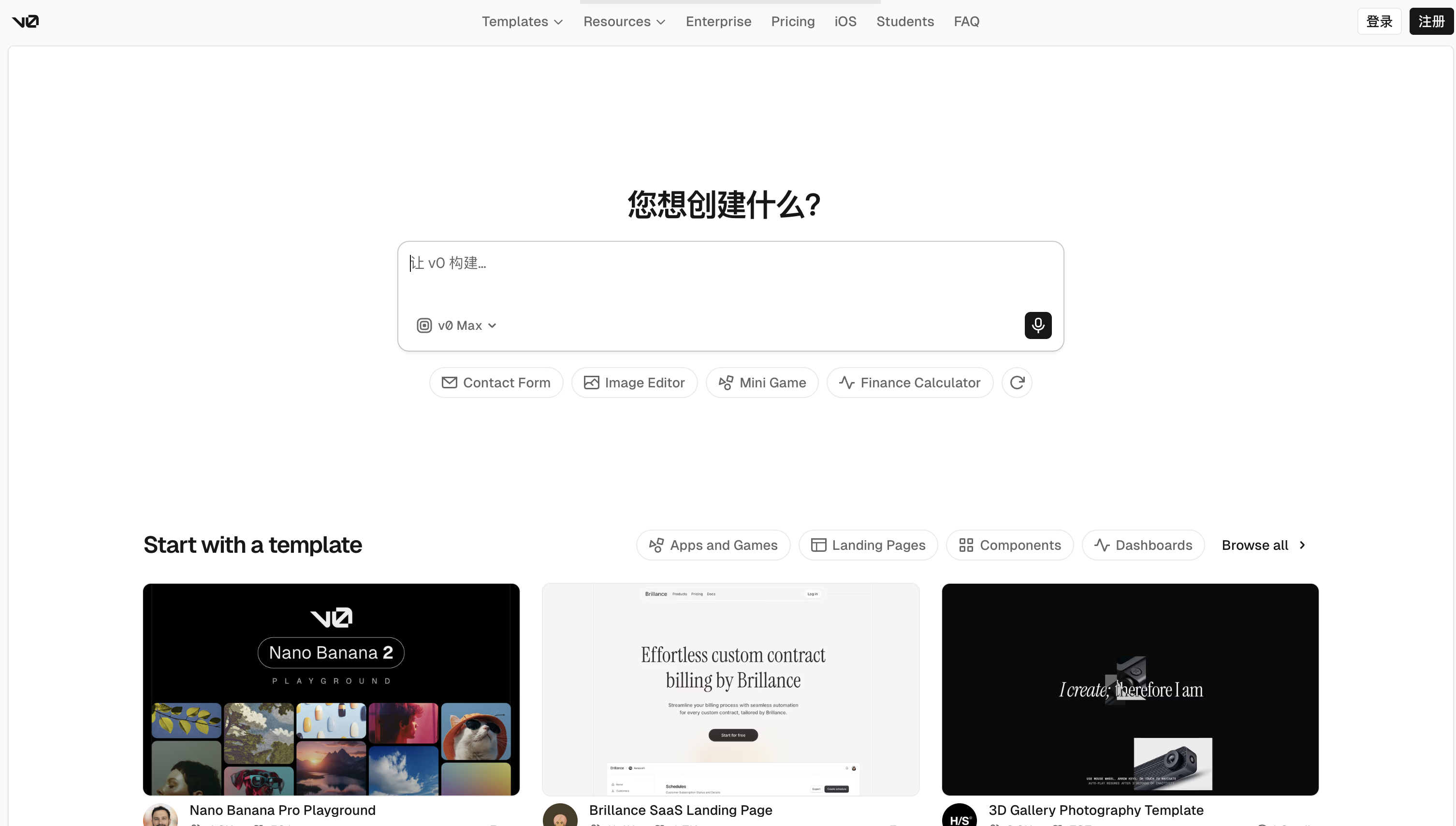Expand the Templates navigation dropdown
The width and height of the screenshot is (1456, 826).
point(522,21)
